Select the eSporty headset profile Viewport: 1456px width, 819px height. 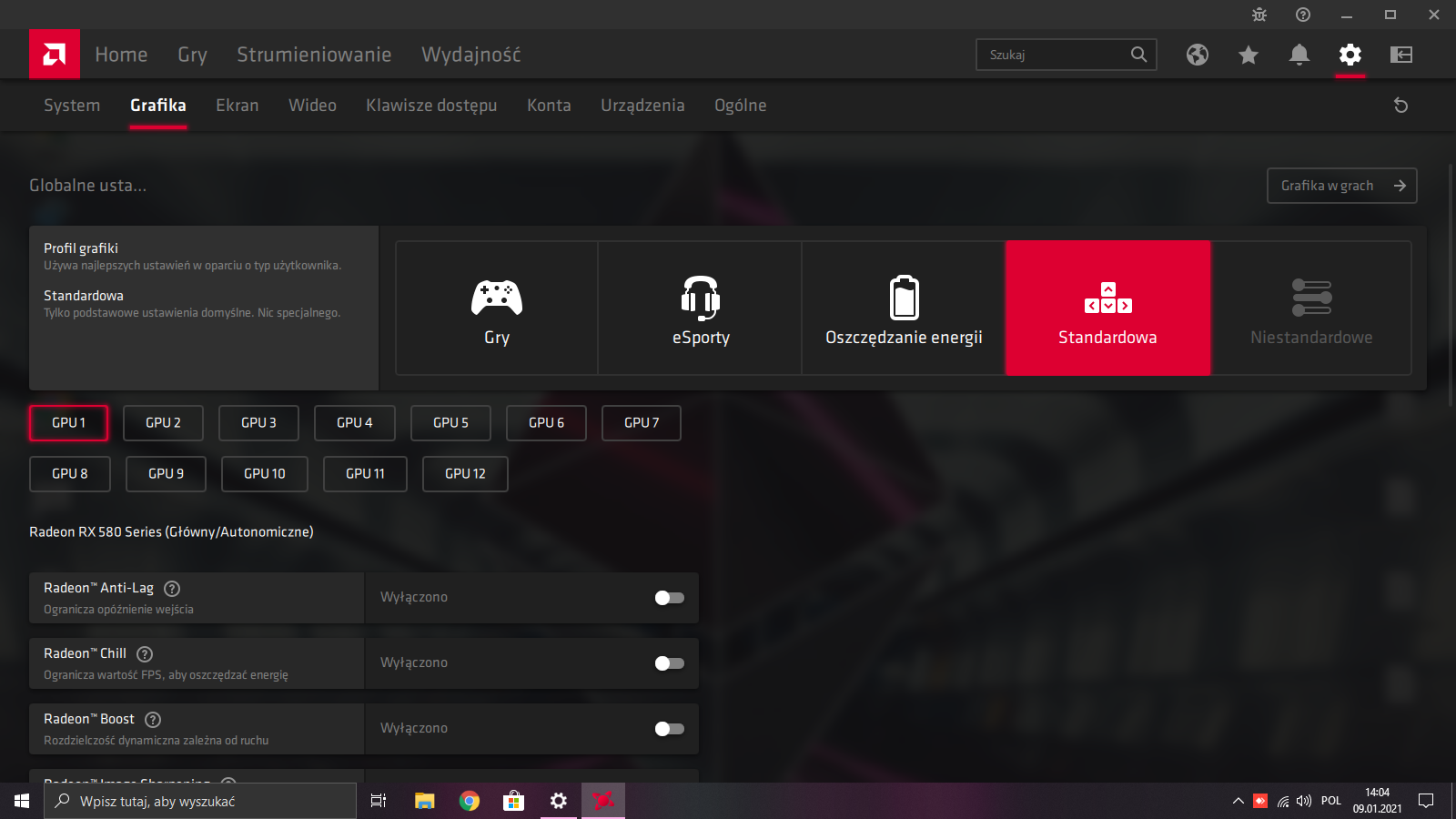point(701,308)
